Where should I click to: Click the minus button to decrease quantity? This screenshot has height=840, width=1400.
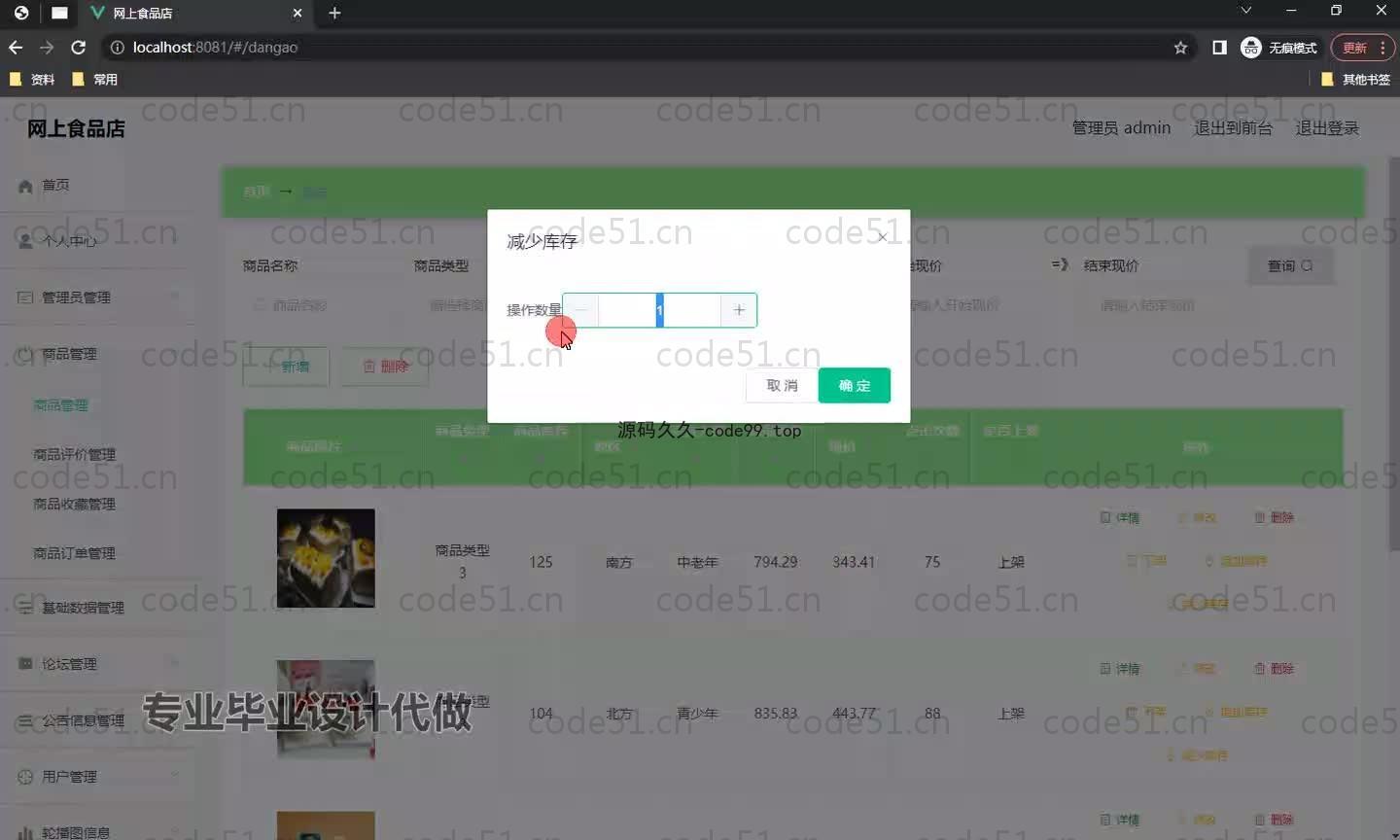coord(580,310)
